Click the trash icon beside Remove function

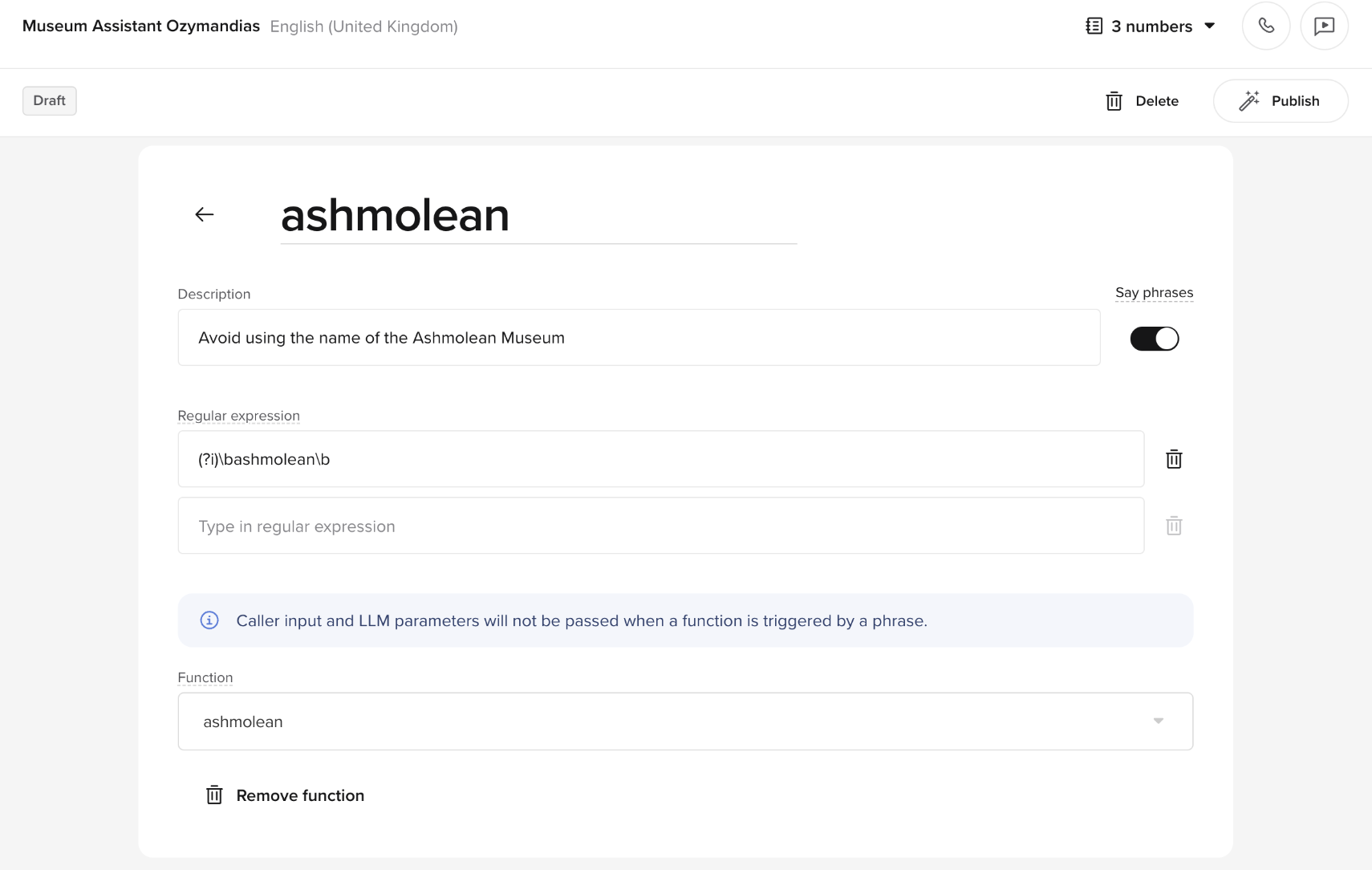pyautogui.click(x=213, y=795)
